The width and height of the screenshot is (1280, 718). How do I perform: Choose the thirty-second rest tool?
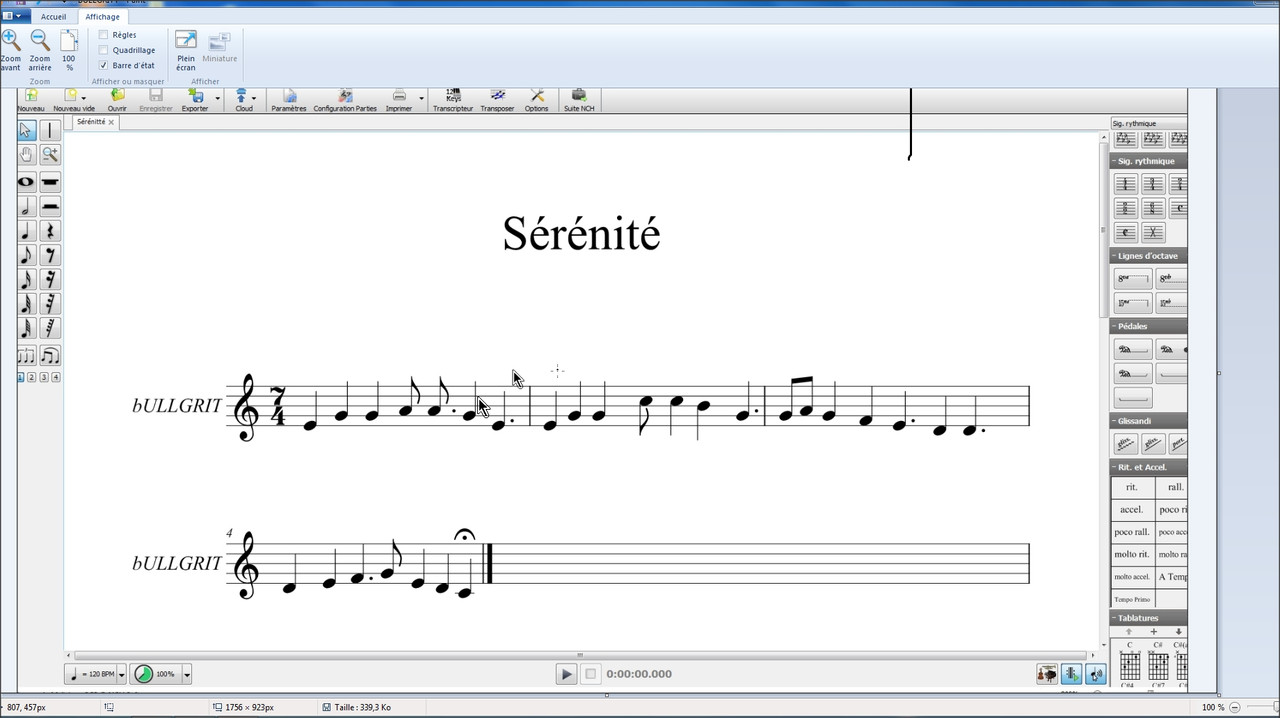(x=50, y=303)
